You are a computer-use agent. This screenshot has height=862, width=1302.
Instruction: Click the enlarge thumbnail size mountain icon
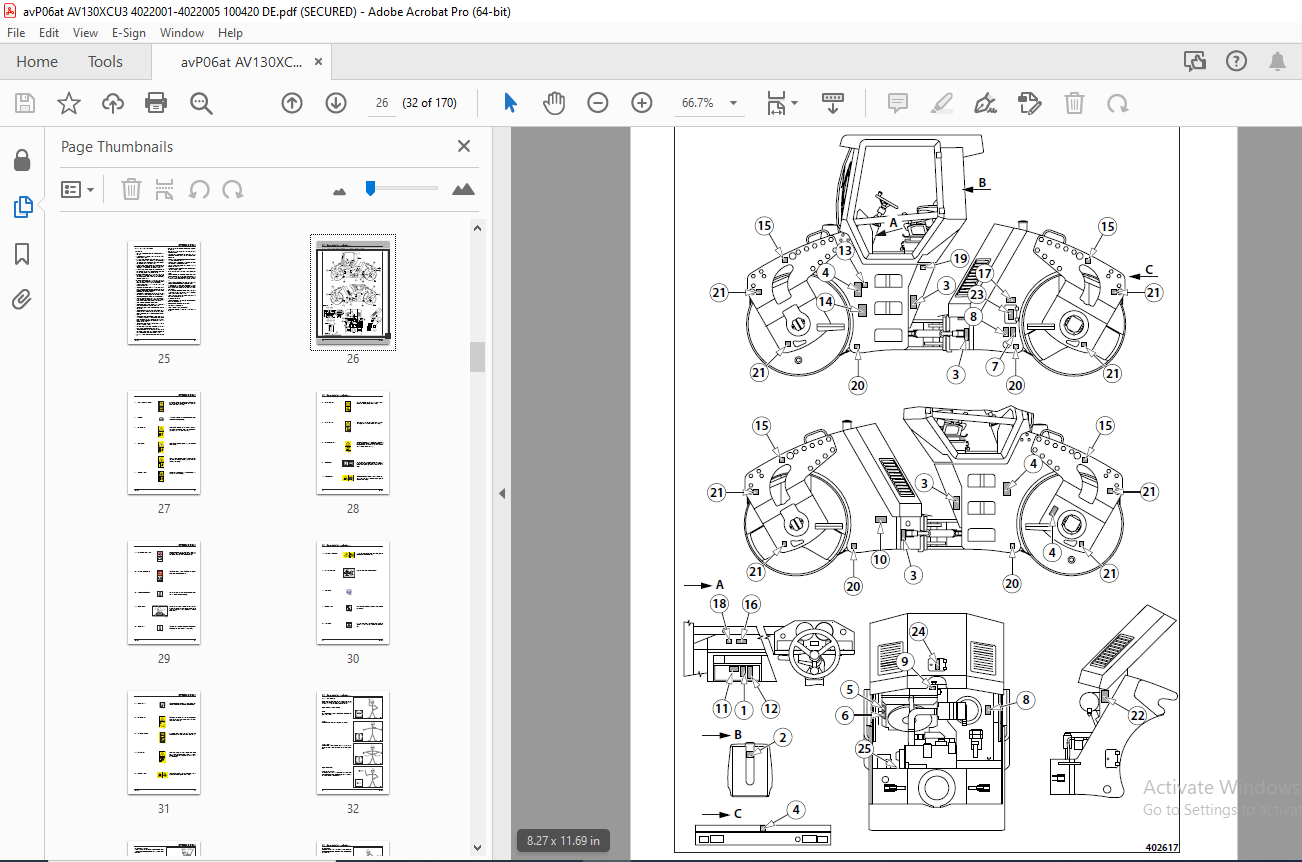(x=463, y=189)
